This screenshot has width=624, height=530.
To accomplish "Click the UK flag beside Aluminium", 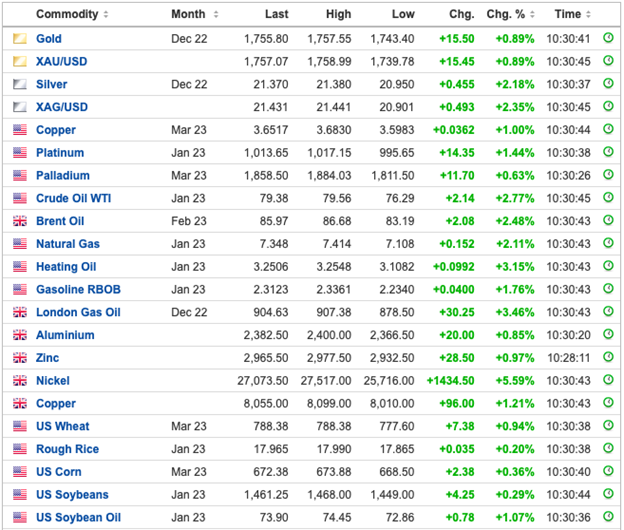I will [x=20, y=335].
